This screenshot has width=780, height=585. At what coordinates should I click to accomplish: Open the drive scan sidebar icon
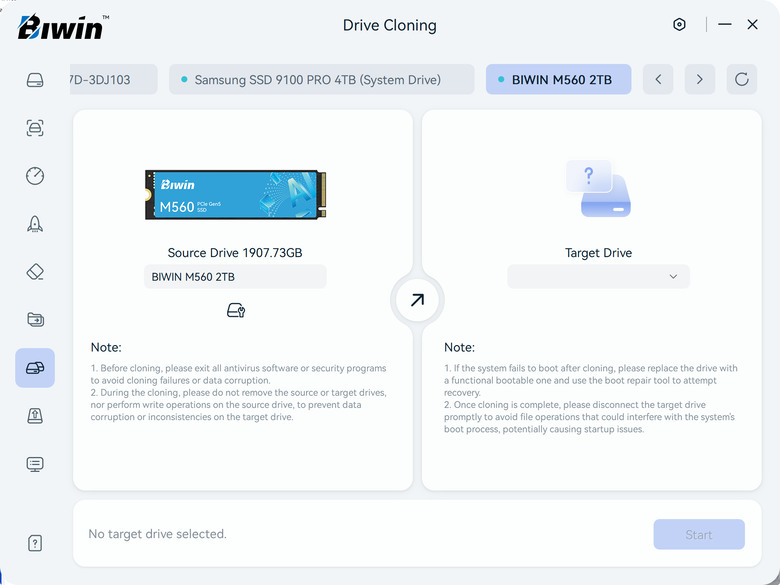(x=35, y=128)
